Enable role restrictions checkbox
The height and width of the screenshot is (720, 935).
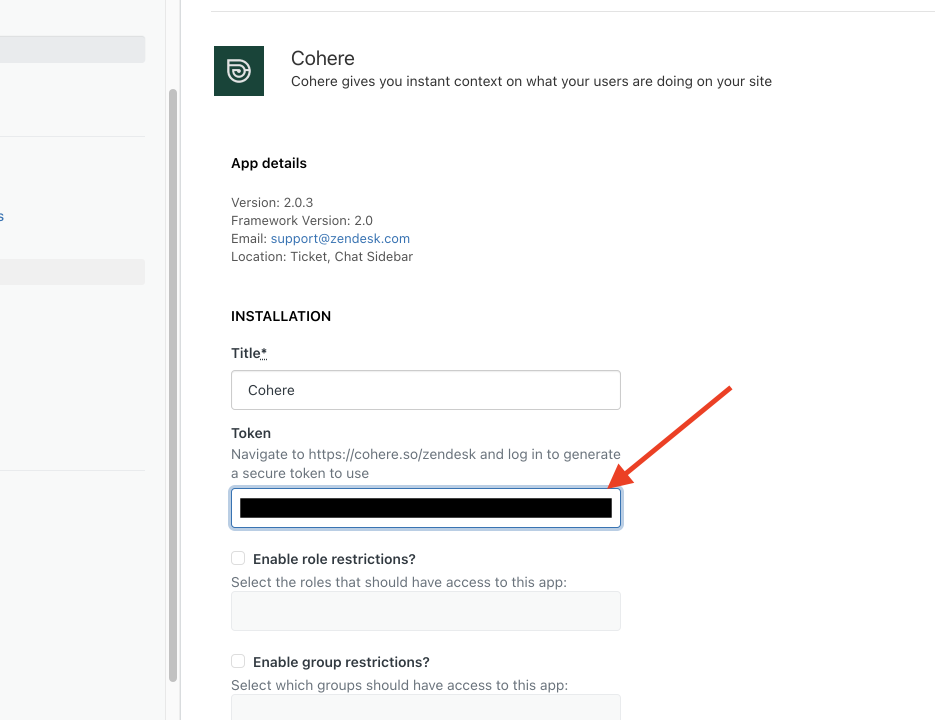click(x=238, y=558)
